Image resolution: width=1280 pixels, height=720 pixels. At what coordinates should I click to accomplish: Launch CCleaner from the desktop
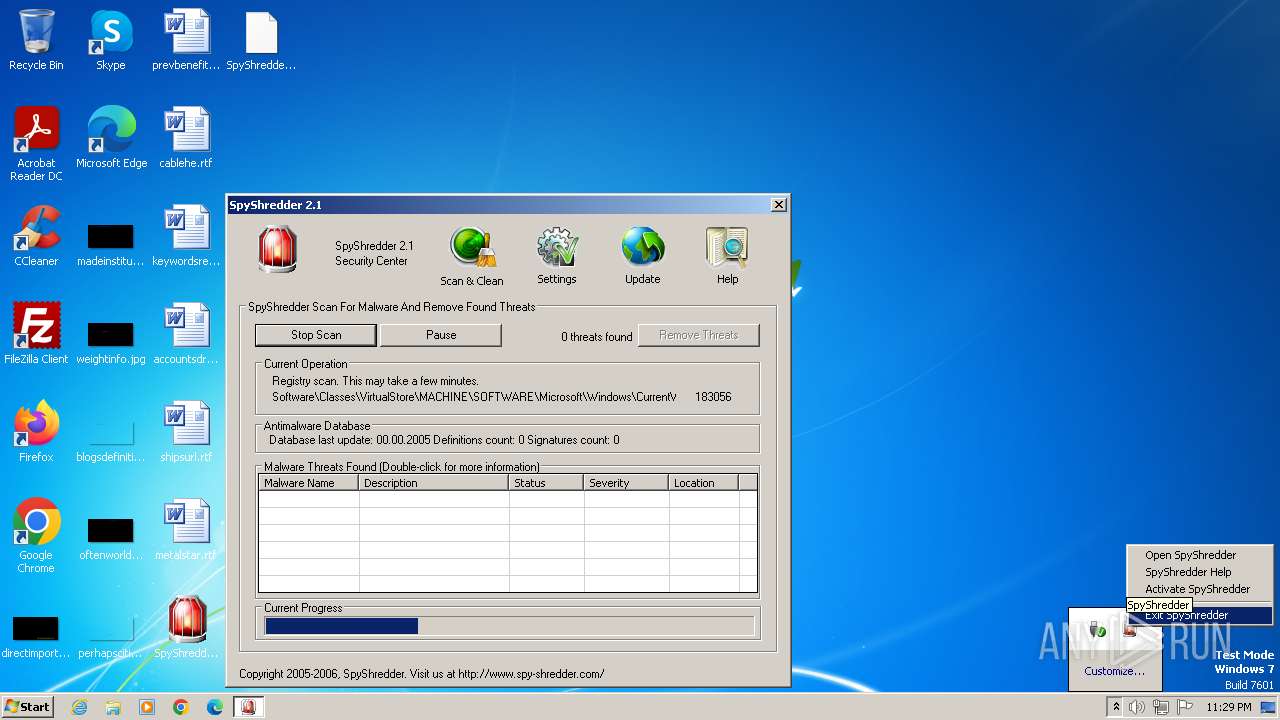pyautogui.click(x=36, y=236)
